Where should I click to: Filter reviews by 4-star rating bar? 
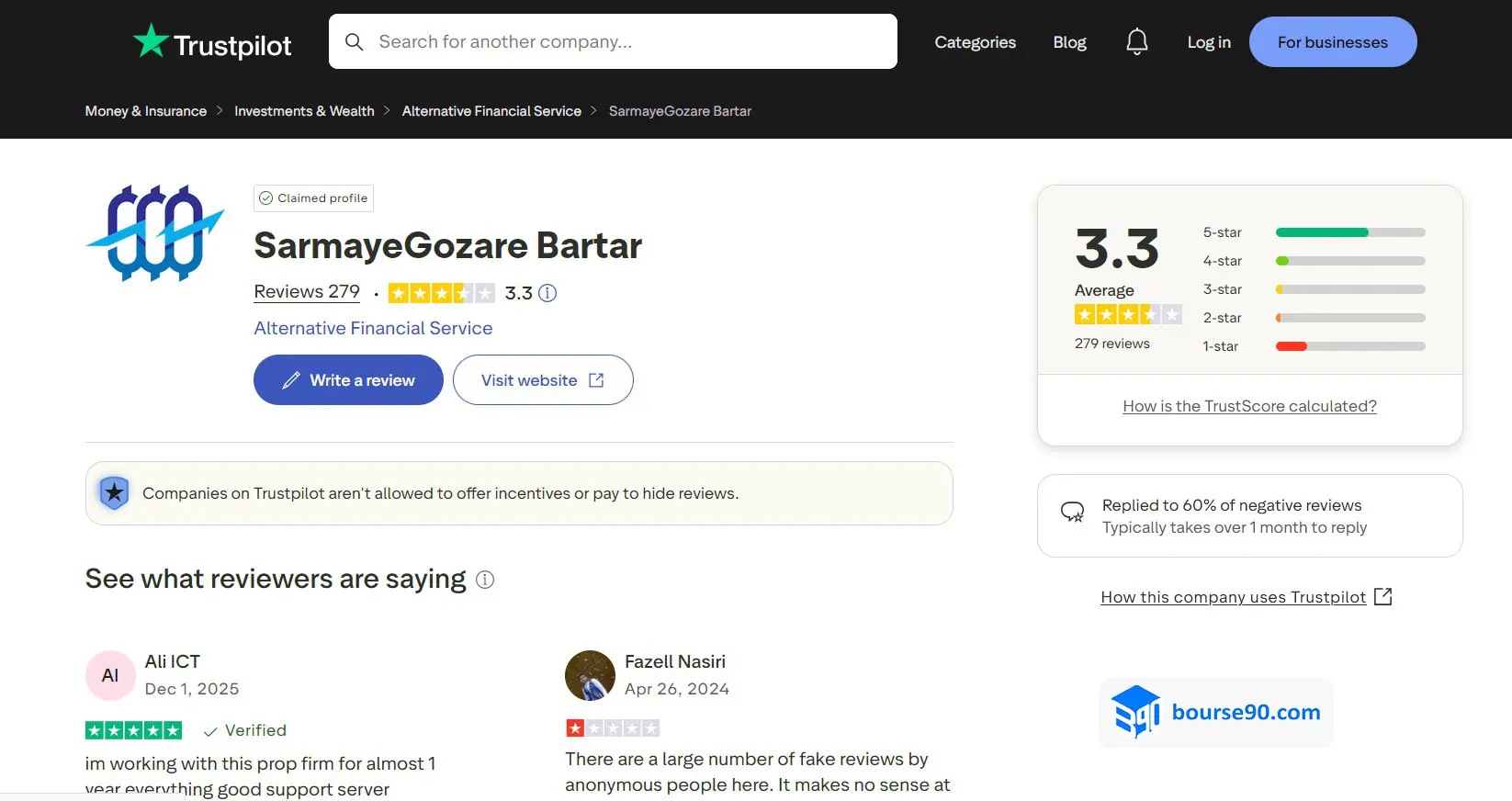click(x=1349, y=261)
